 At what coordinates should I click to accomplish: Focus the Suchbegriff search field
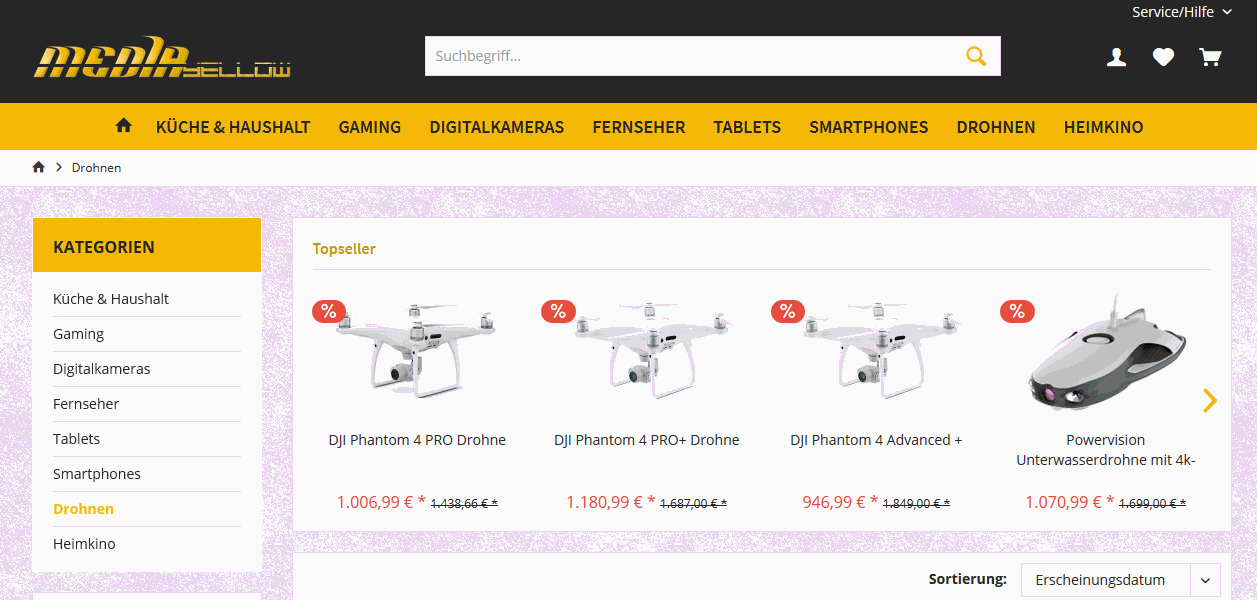(690, 56)
